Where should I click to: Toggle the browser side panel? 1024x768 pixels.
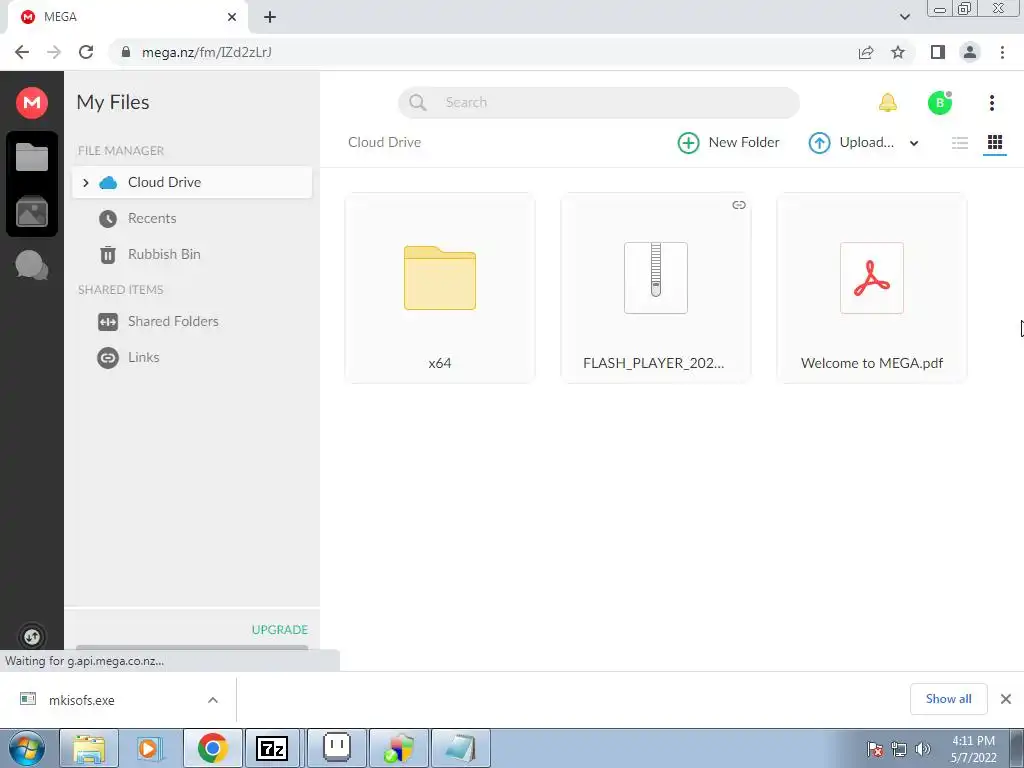coord(938,52)
